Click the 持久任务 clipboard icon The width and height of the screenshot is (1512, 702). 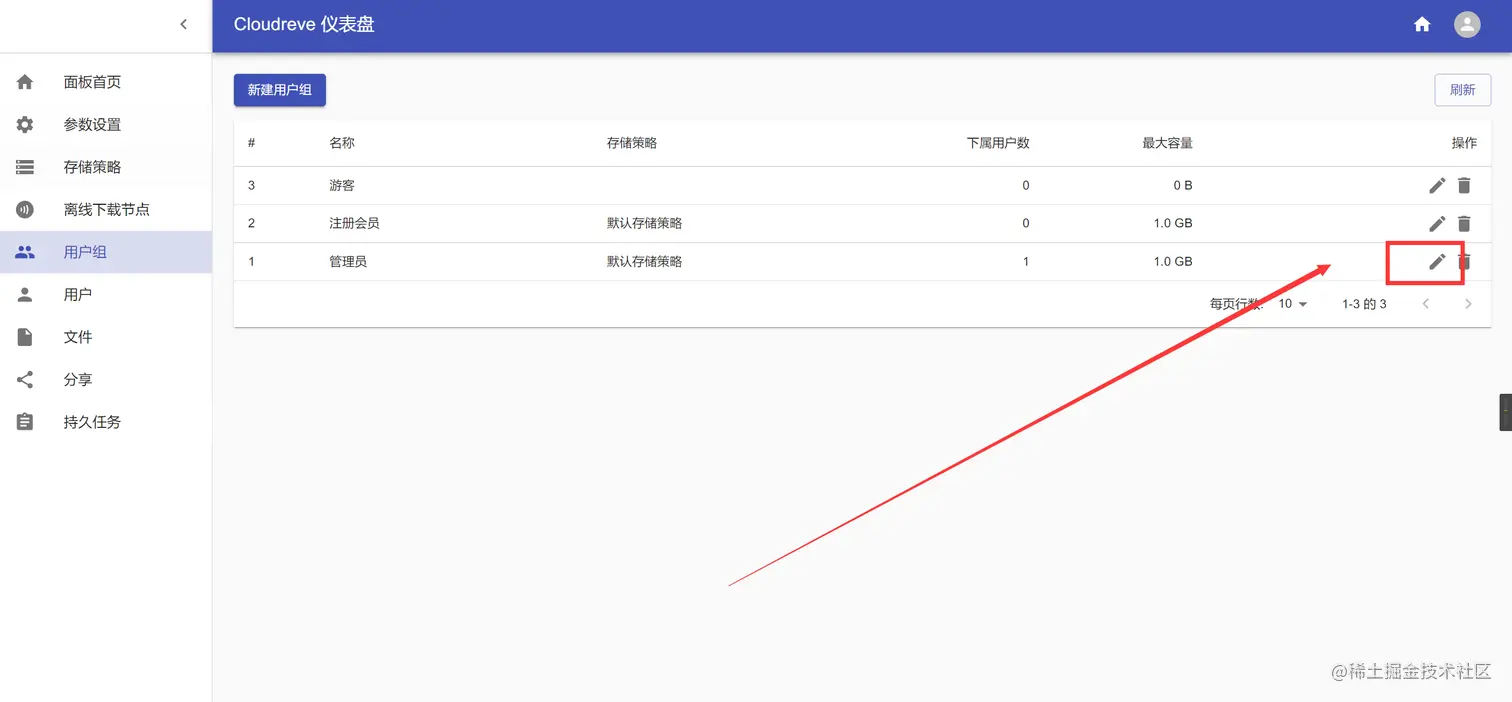pyautogui.click(x=25, y=422)
